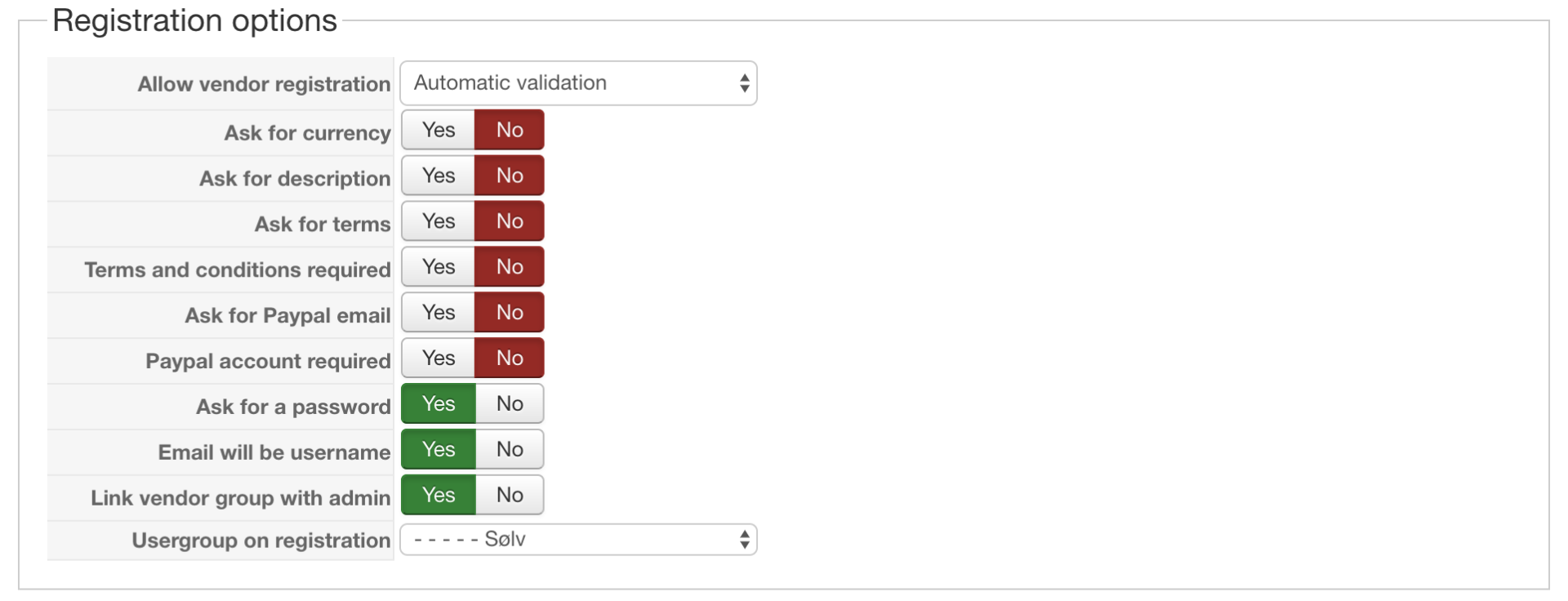
Task: Turn off Link vendor group with admin
Action: click(510, 496)
